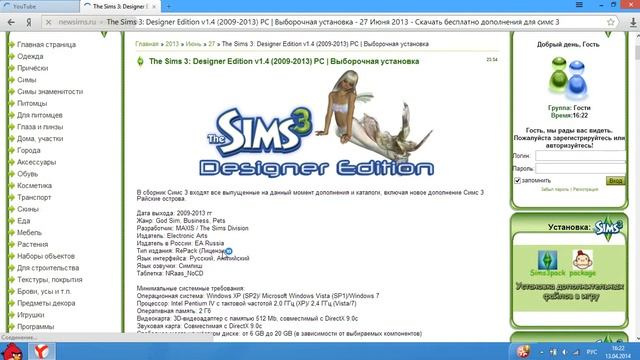
Task: Click the guest users avatar icon
Action: click(x=568, y=78)
